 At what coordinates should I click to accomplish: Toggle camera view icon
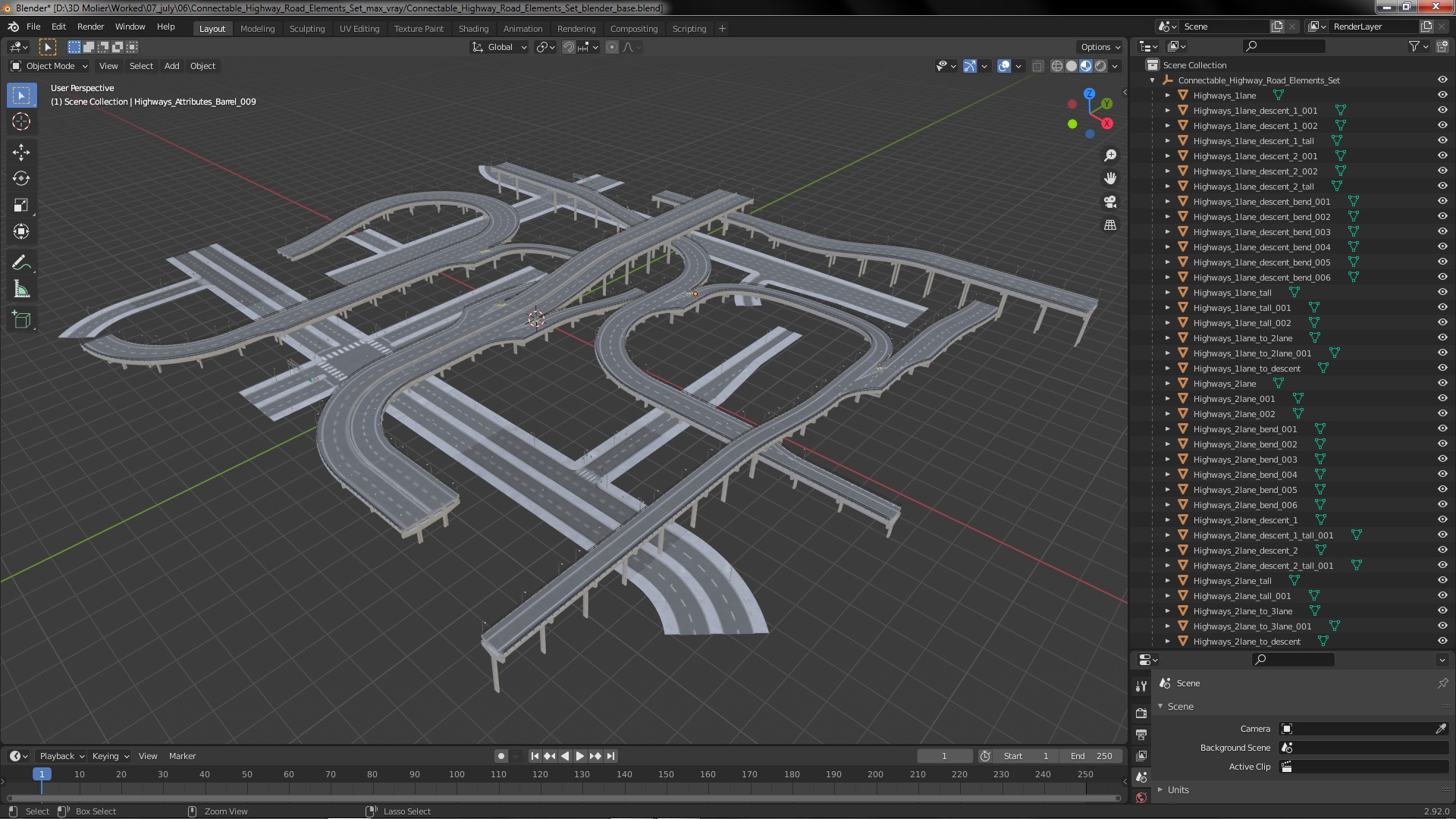1110,202
